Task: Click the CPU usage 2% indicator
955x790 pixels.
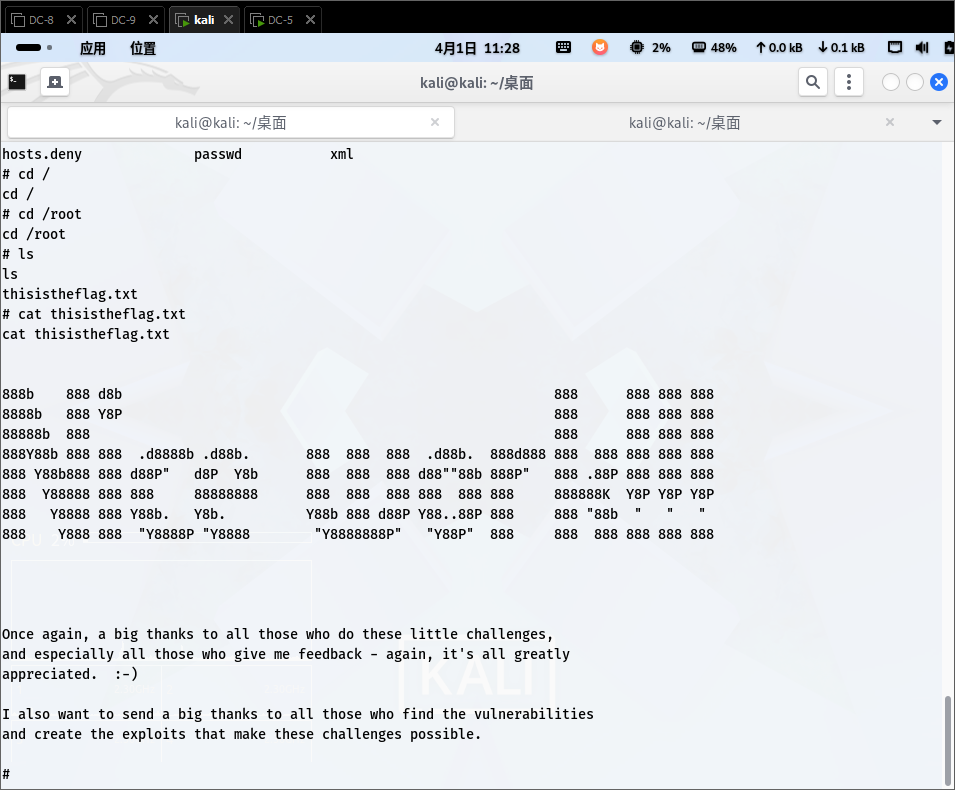Action: [x=650, y=47]
